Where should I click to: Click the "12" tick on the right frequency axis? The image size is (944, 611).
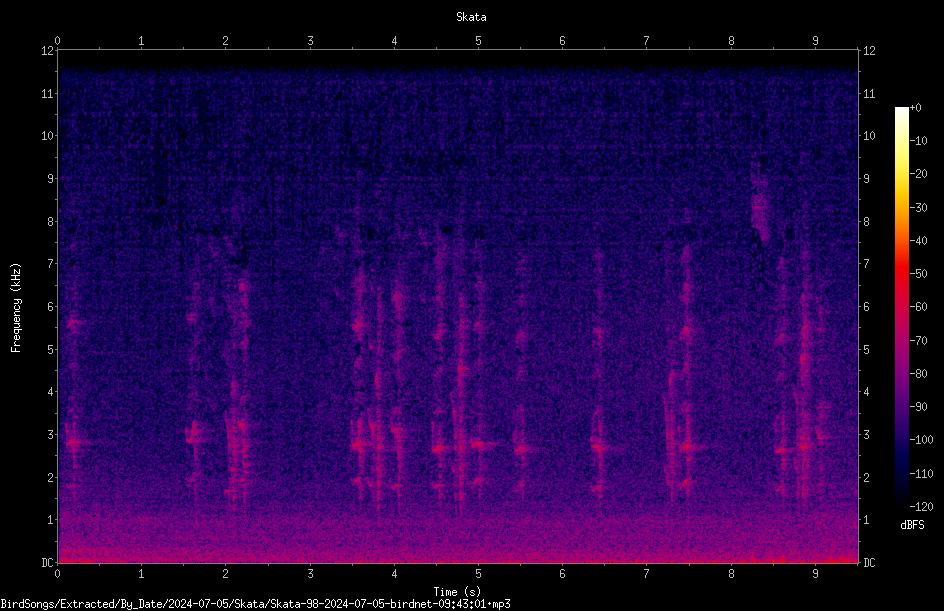869,51
